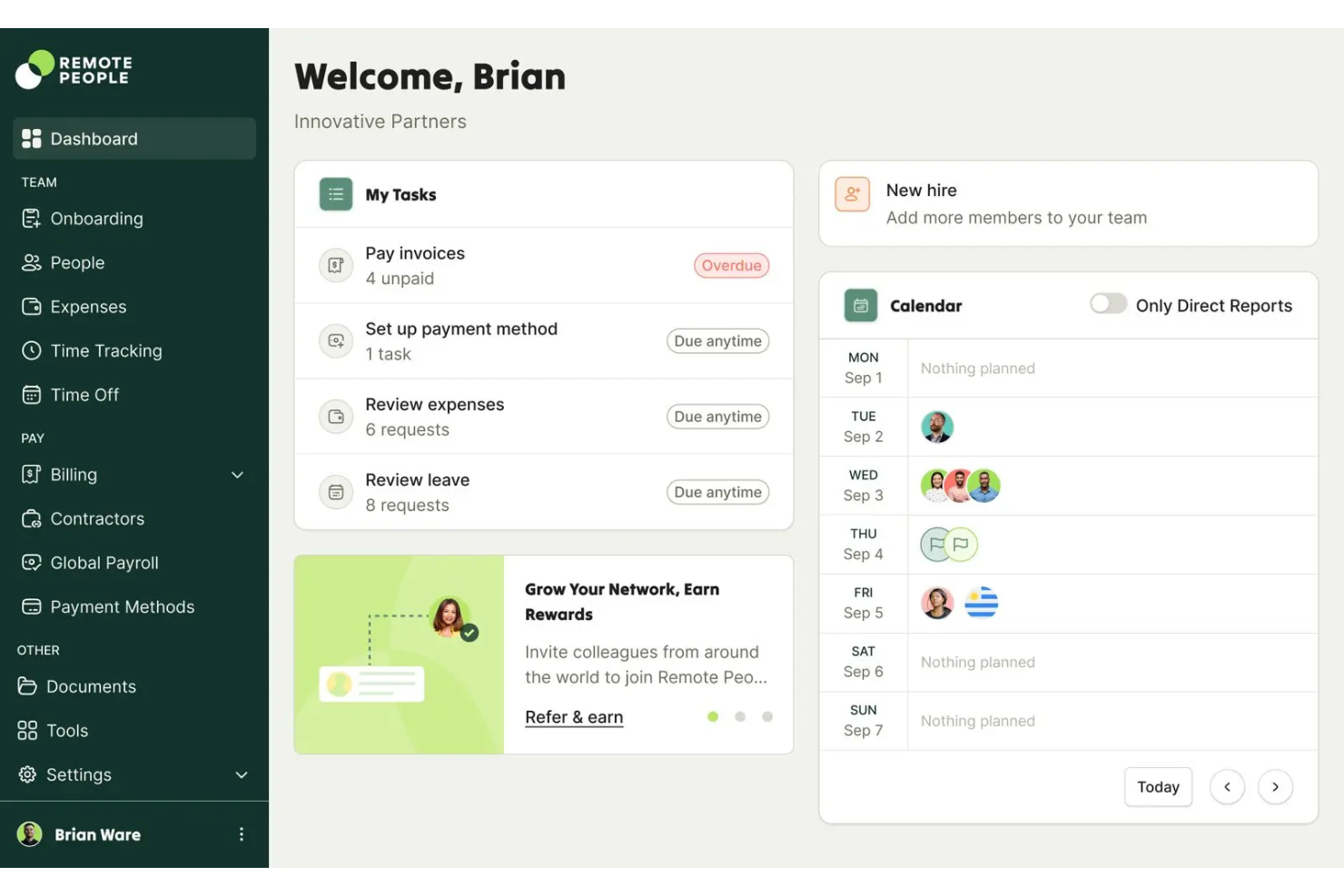Enable Only Direct Reports in the calendar
This screenshot has width=1344, height=896.
[1108, 304]
